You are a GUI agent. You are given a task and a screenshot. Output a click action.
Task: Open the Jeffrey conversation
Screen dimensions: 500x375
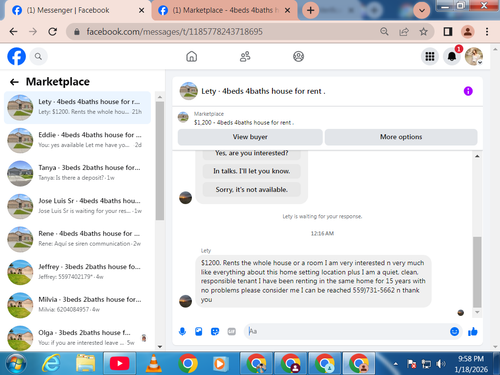click(x=77, y=272)
